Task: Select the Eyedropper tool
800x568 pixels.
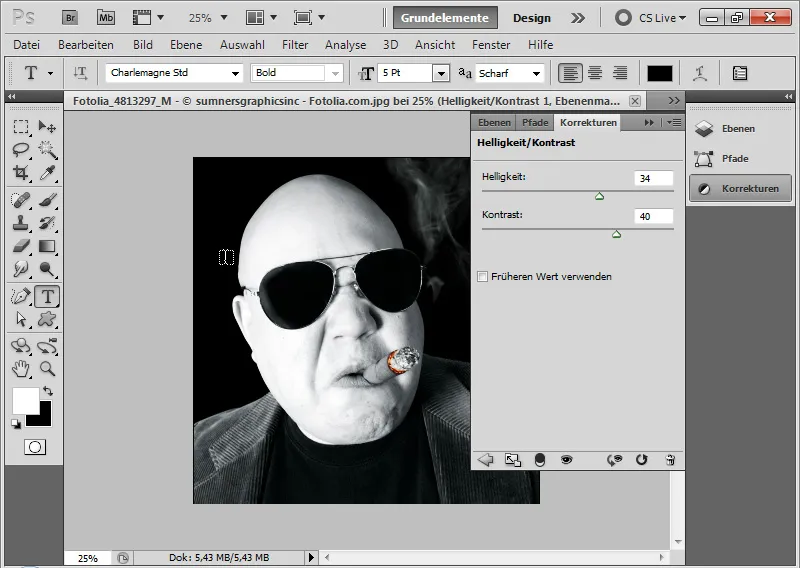Action: 47,173
